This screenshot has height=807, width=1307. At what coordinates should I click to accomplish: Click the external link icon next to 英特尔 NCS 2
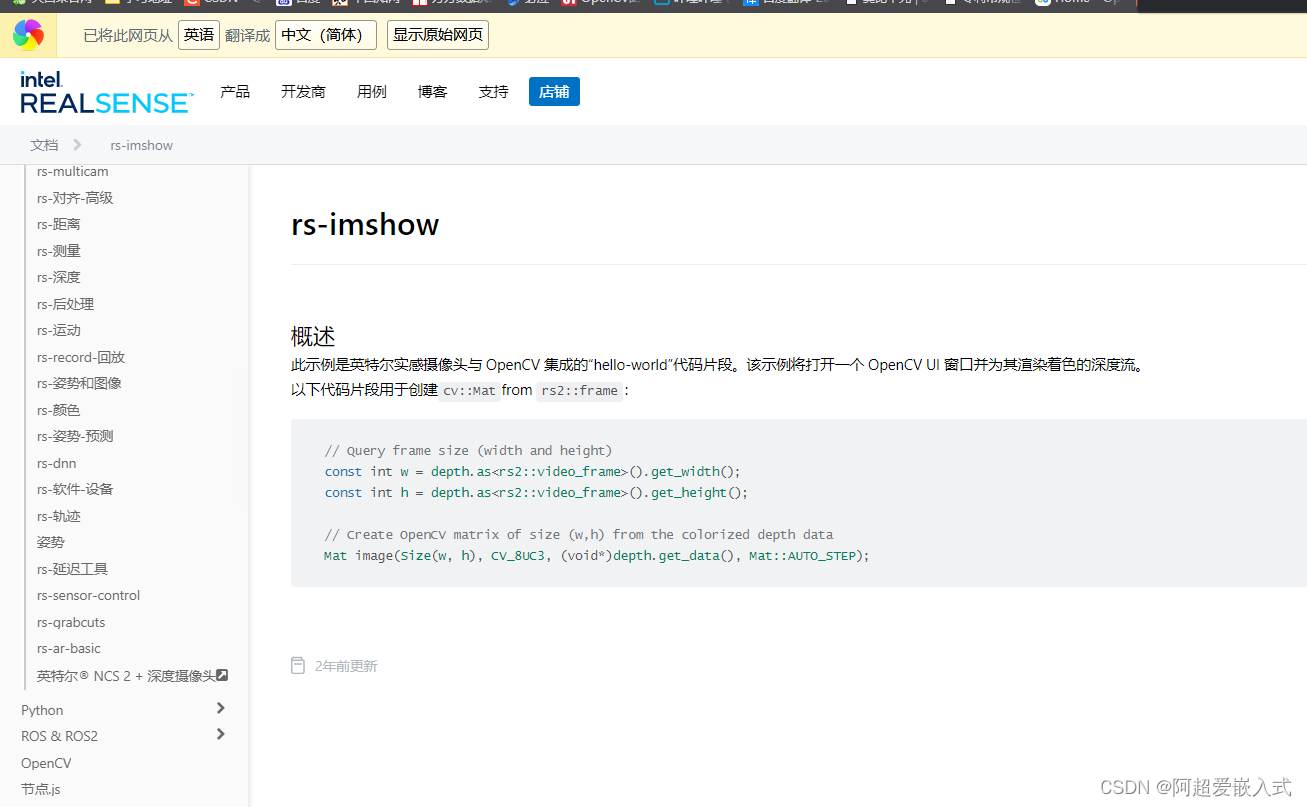(x=222, y=675)
